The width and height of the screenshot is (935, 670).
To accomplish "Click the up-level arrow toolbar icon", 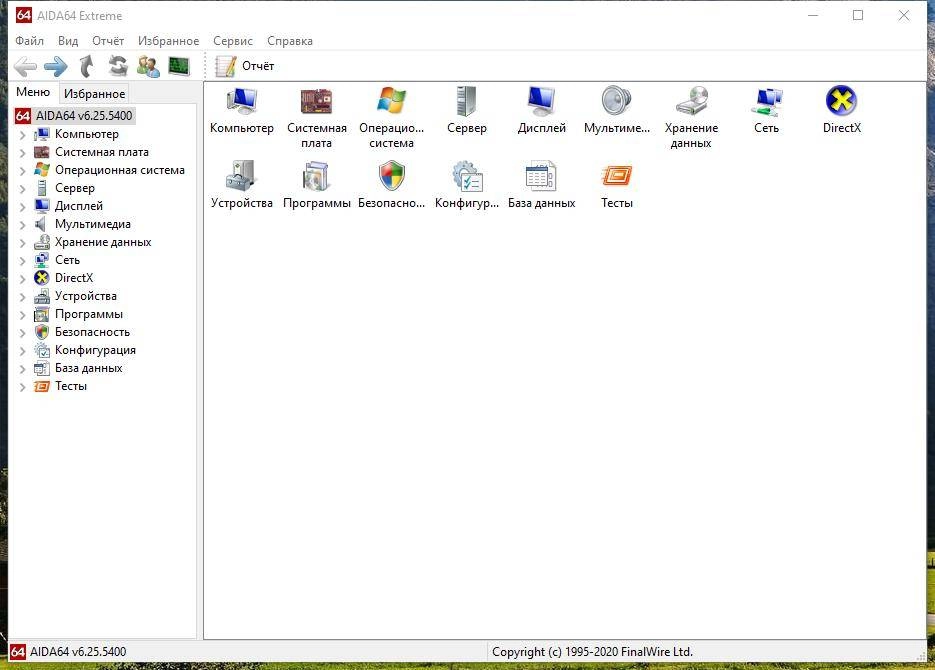I will [87, 66].
